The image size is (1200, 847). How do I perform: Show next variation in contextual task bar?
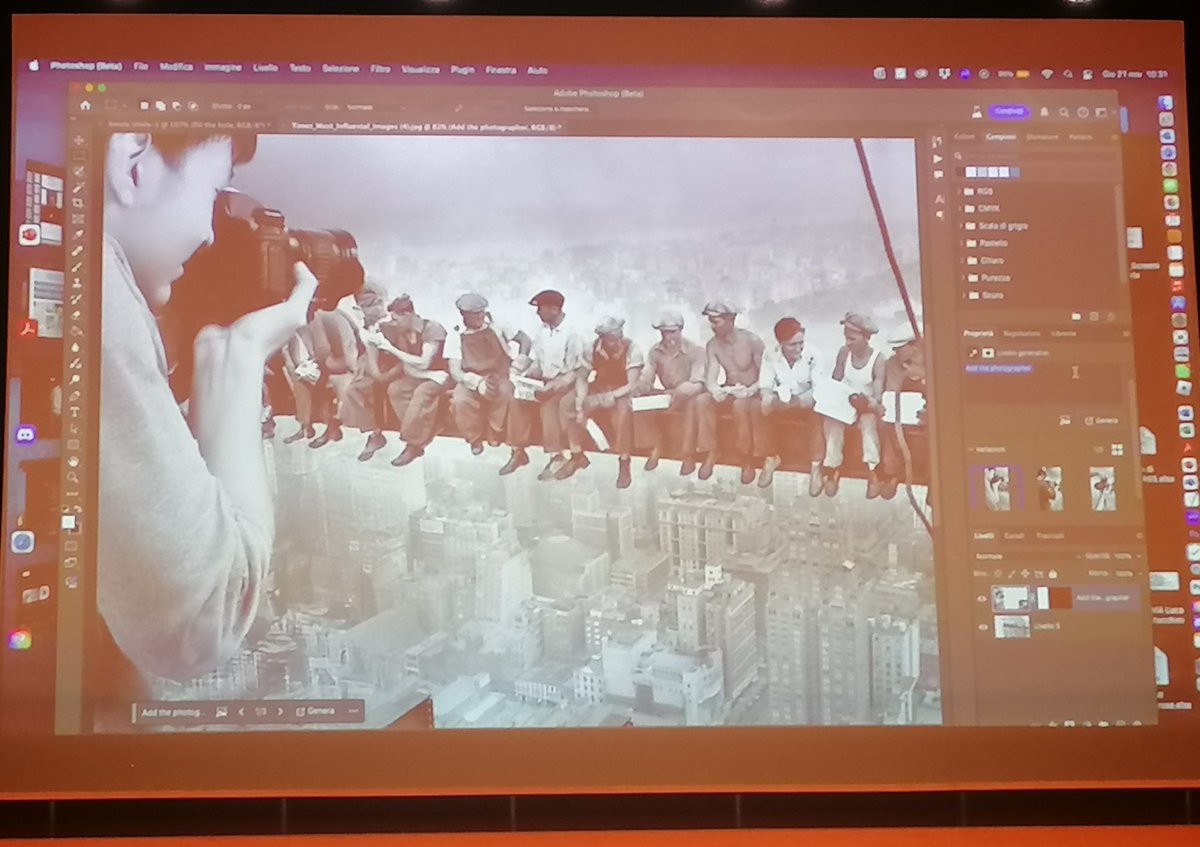(279, 711)
